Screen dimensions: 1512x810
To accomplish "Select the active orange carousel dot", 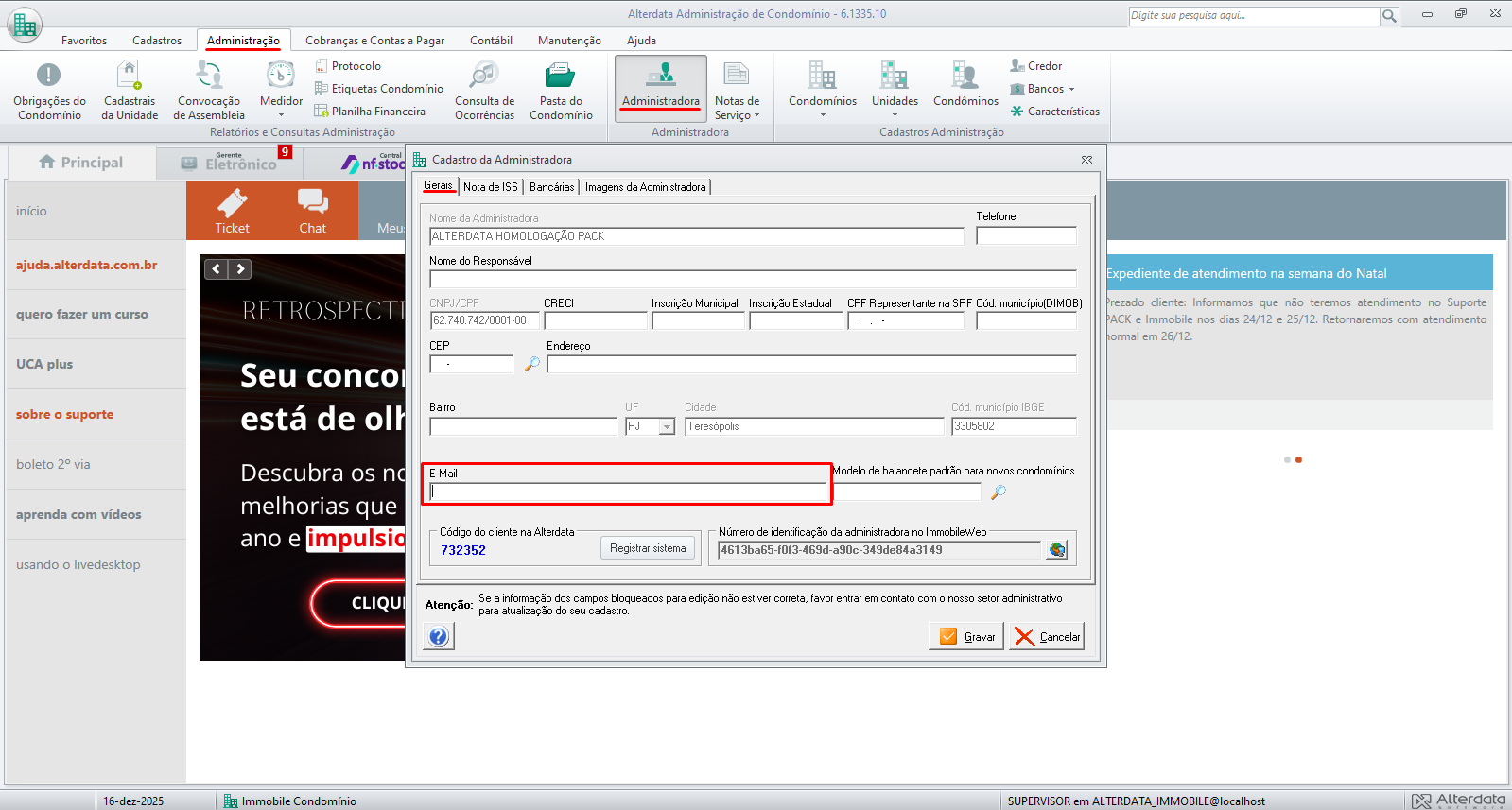I will (1298, 459).
